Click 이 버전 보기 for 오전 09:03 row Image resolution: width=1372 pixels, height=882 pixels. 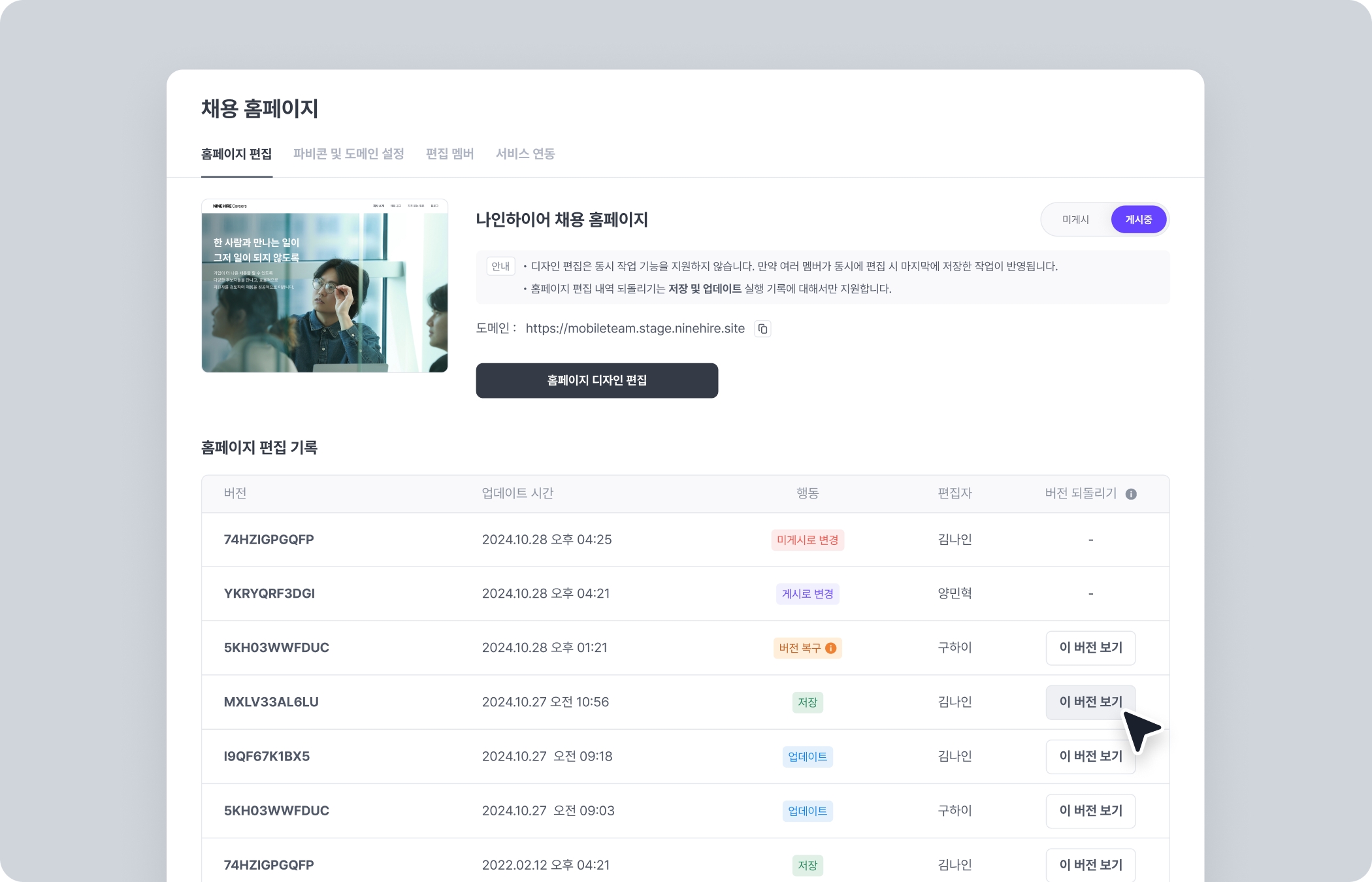point(1090,810)
